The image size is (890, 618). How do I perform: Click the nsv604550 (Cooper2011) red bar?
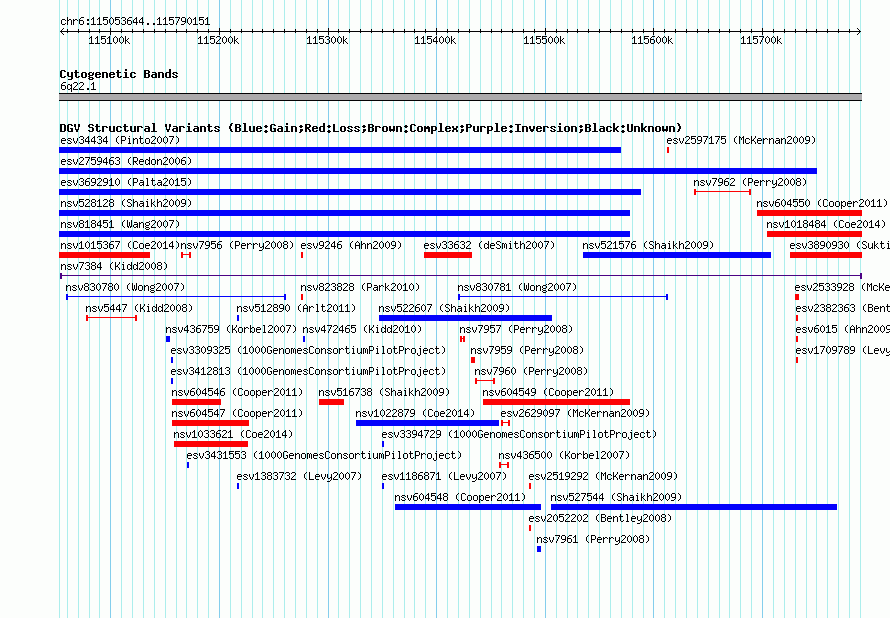point(809,213)
